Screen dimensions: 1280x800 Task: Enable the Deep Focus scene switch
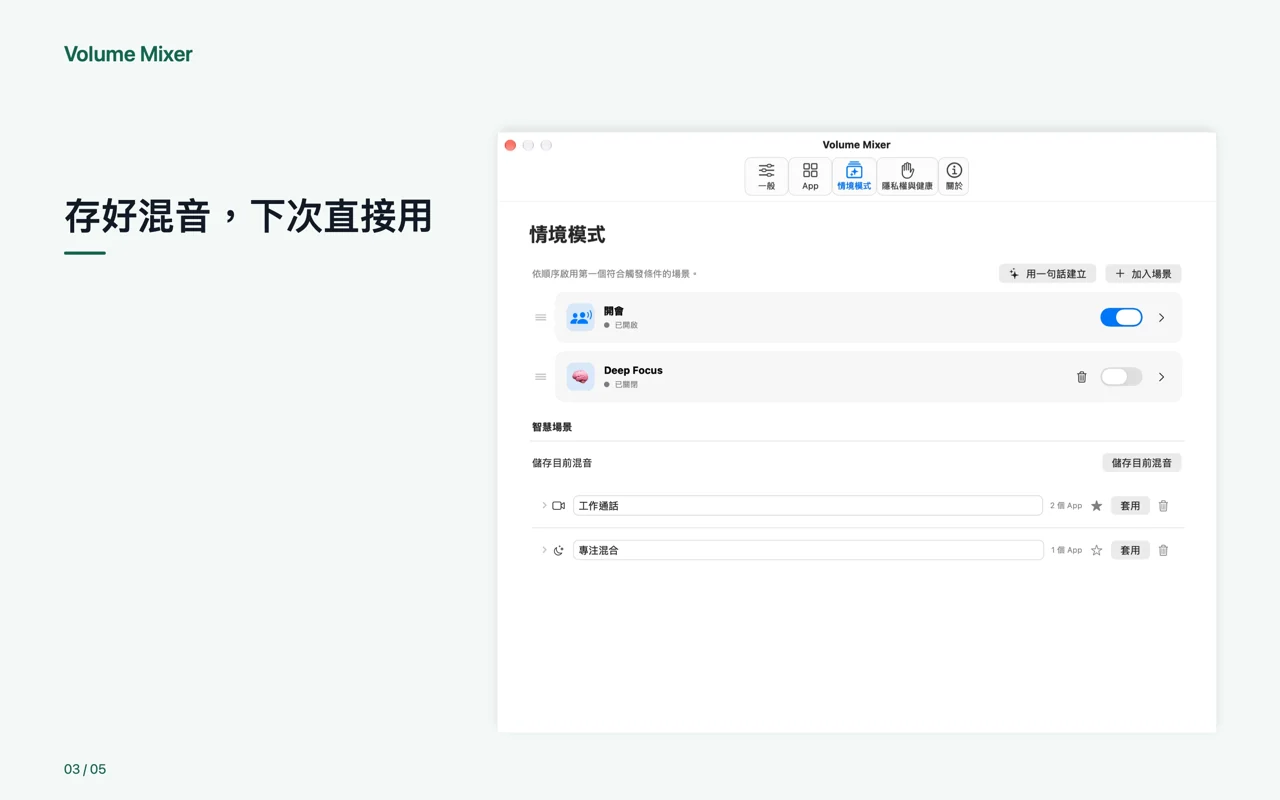(1121, 377)
